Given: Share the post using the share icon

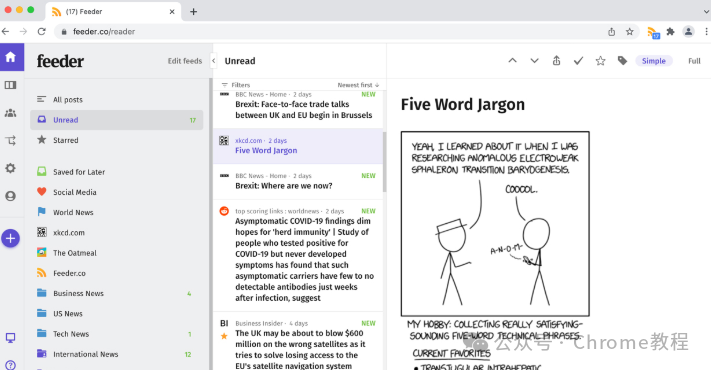Looking at the screenshot, I should pos(556,61).
